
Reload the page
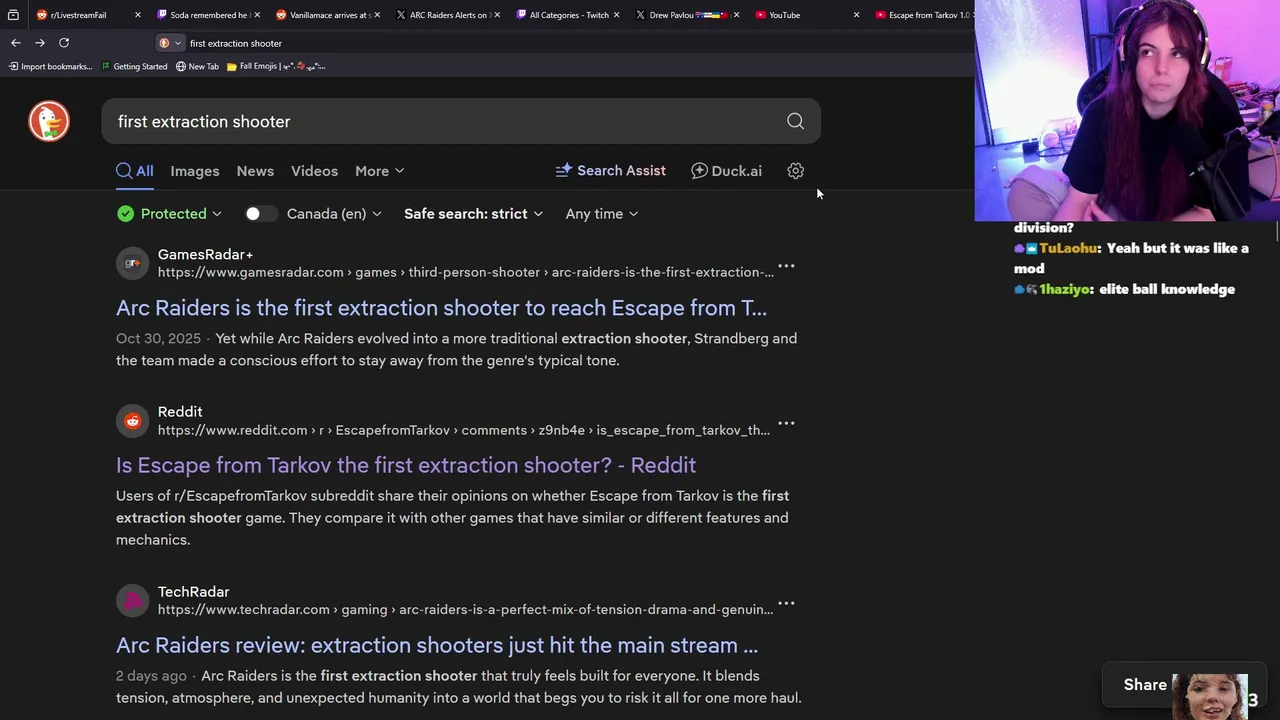(x=64, y=43)
